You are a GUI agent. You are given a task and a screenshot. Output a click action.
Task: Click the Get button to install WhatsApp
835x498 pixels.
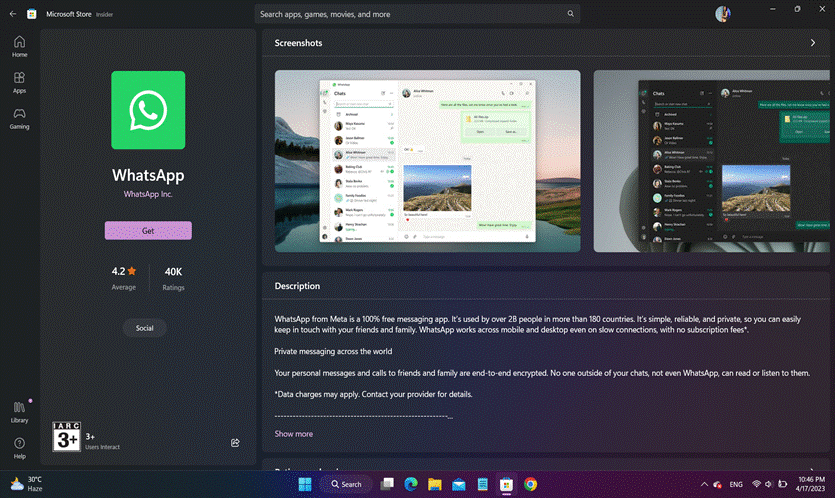click(x=148, y=231)
